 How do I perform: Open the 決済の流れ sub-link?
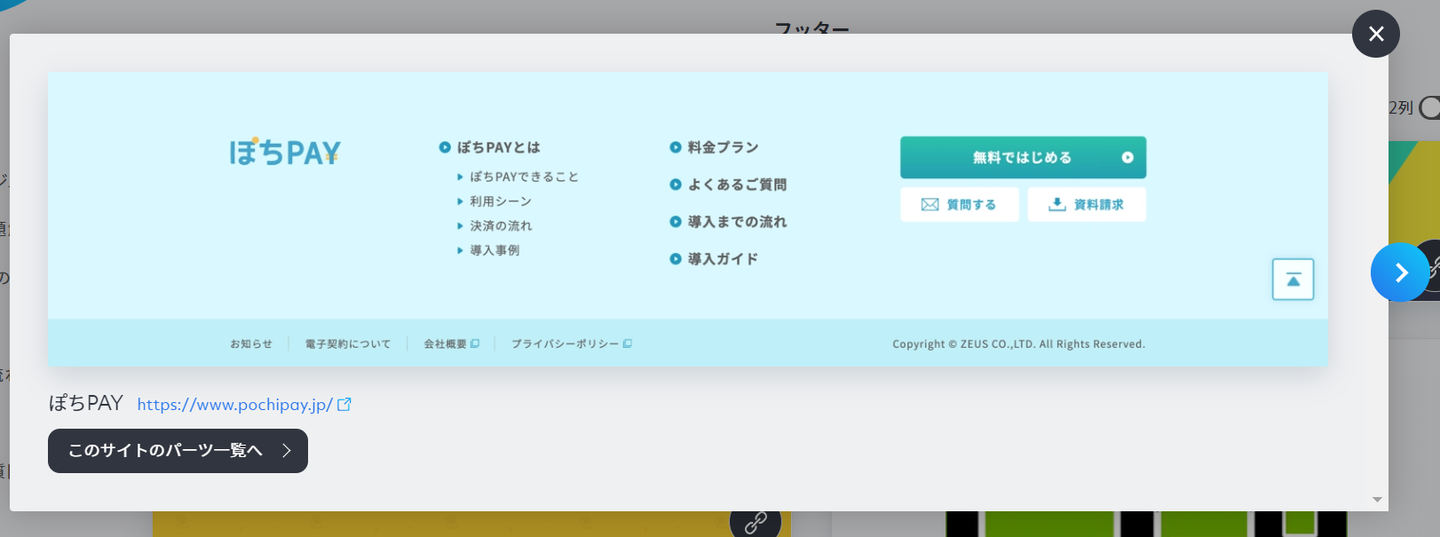click(494, 226)
